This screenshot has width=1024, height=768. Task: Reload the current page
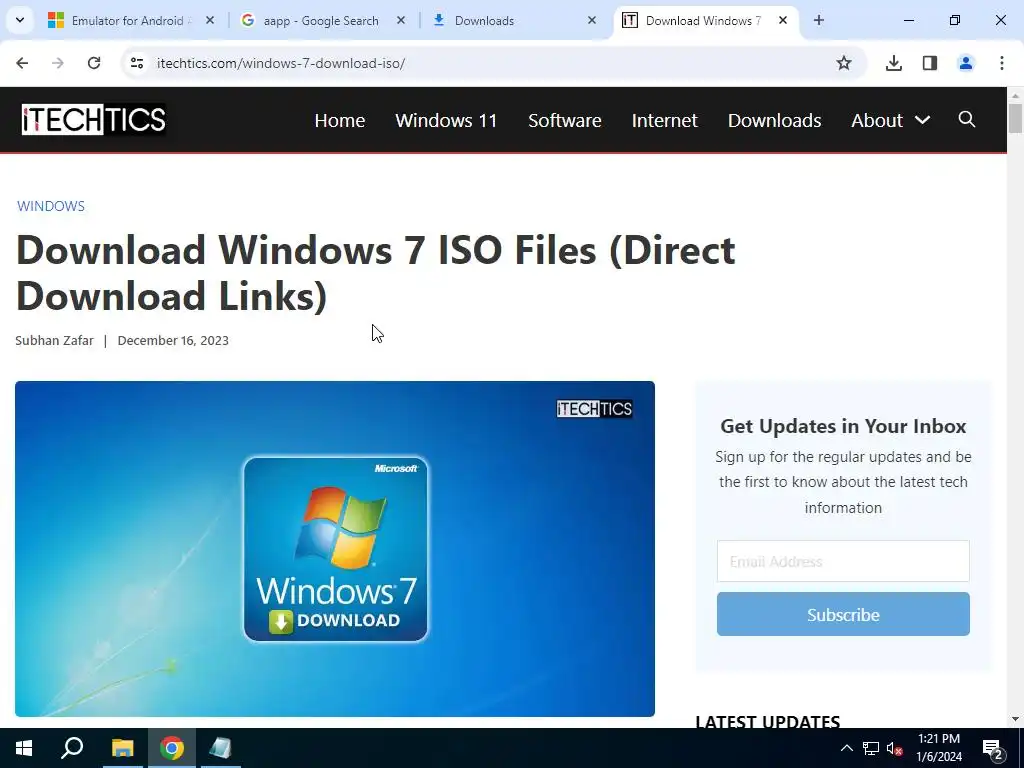pos(94,63)
